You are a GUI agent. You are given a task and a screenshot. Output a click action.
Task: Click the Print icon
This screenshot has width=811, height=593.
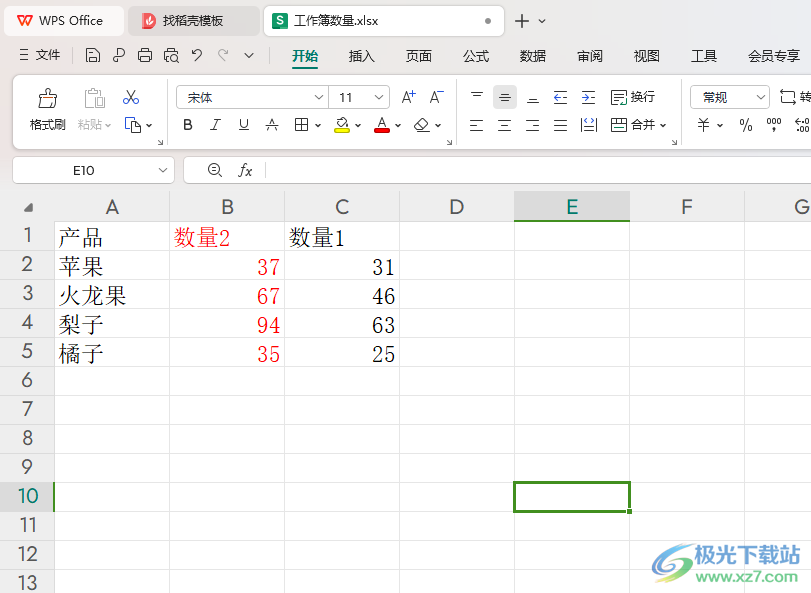(145, 55)
